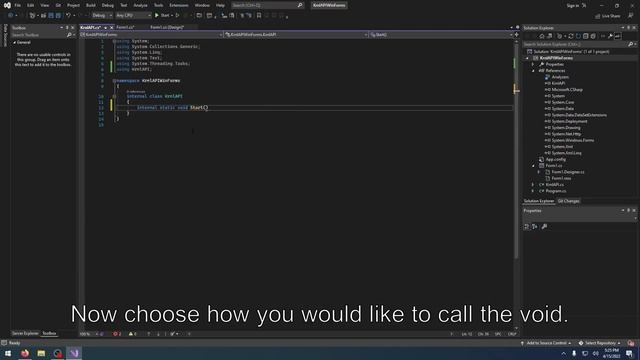Click the error count icon in status strip

point(116,334)
